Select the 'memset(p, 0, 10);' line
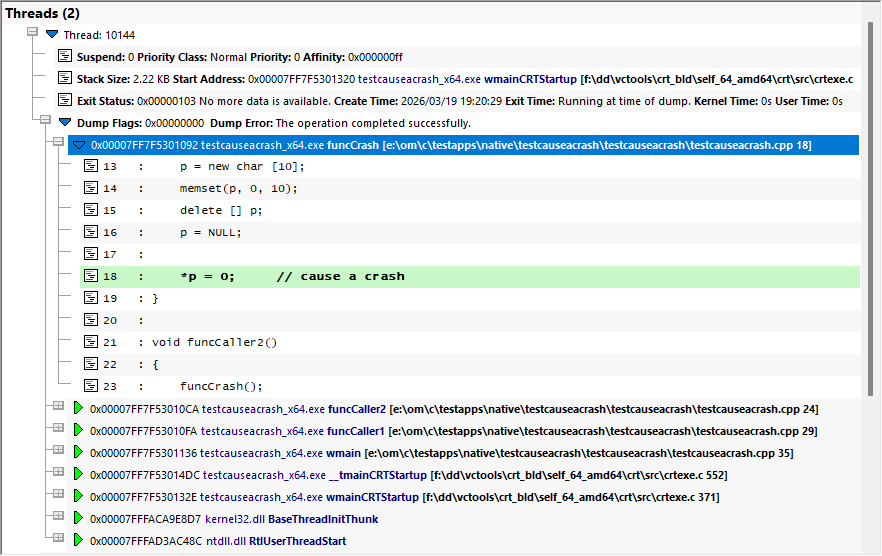Screen dimensions: 882x556 [470, 189]
